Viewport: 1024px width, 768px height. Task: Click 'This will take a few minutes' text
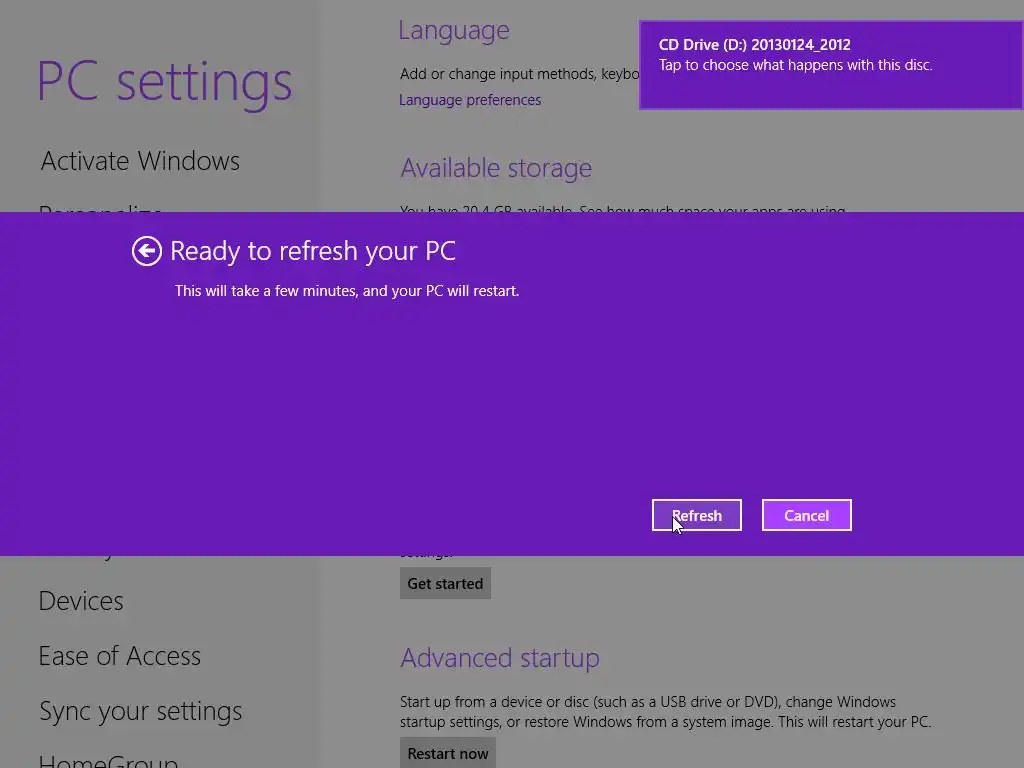tap(347, 291)
